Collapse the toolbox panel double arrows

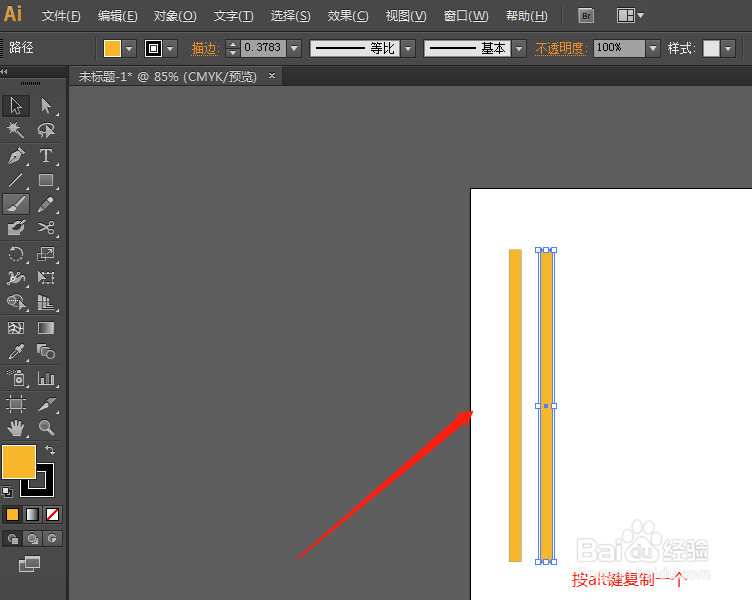(4, 71)
